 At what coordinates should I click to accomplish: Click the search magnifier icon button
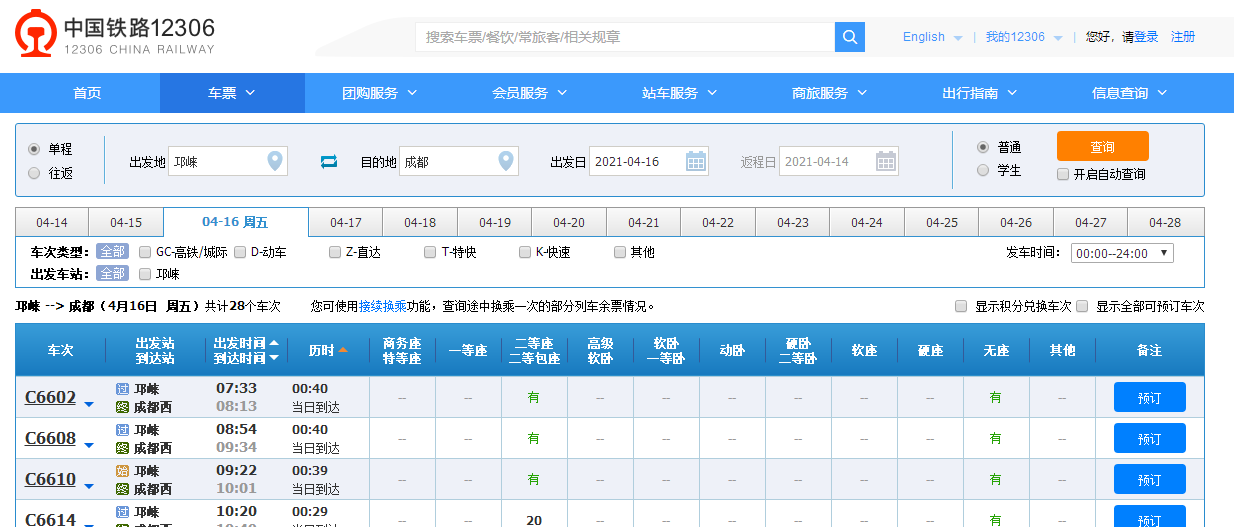pyautogui.click(x=849, y=37)
